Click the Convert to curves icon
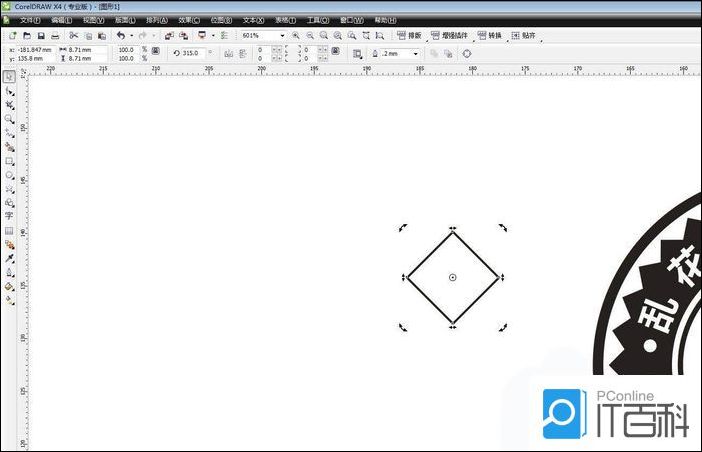Image resolution: width=702 pixels, height=452 pixels. coord(467,54)
